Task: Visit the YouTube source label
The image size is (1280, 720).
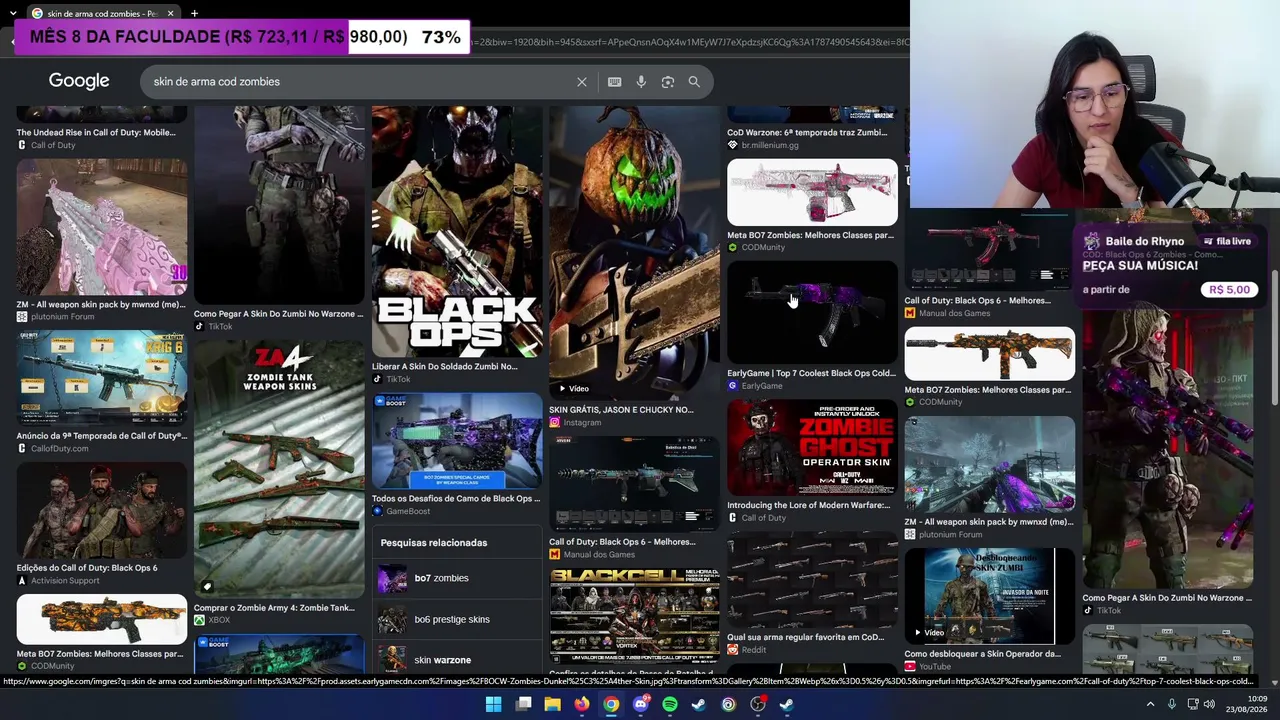Action: [935, 667]
